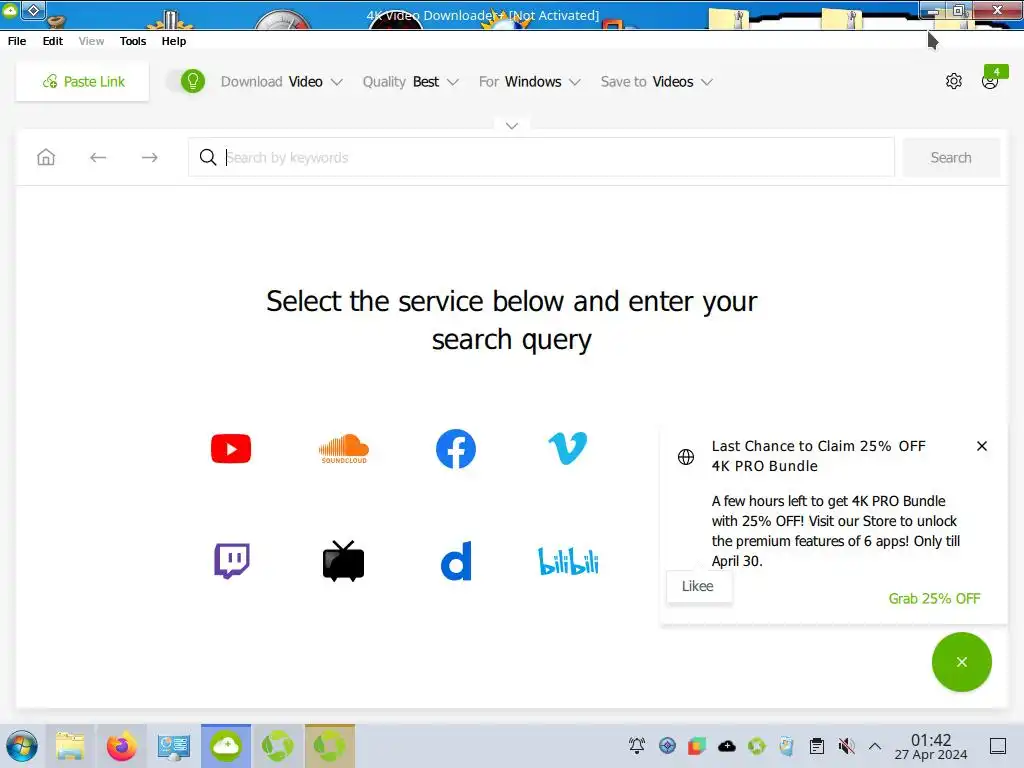Click the black cloud tray icon
The height and width of the screenshot is (768, 1024).
pos(727,746)
